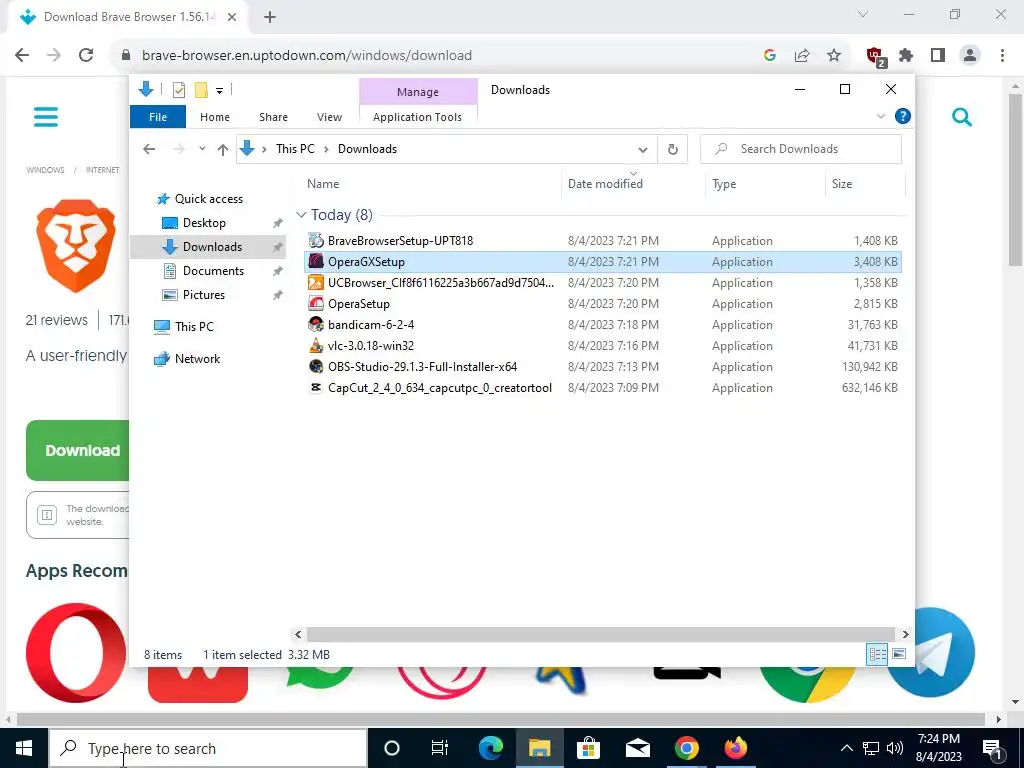Open Customize Quick Access Toolbar dropdown
1024x768 pixels.
click(x=219, y=91)
